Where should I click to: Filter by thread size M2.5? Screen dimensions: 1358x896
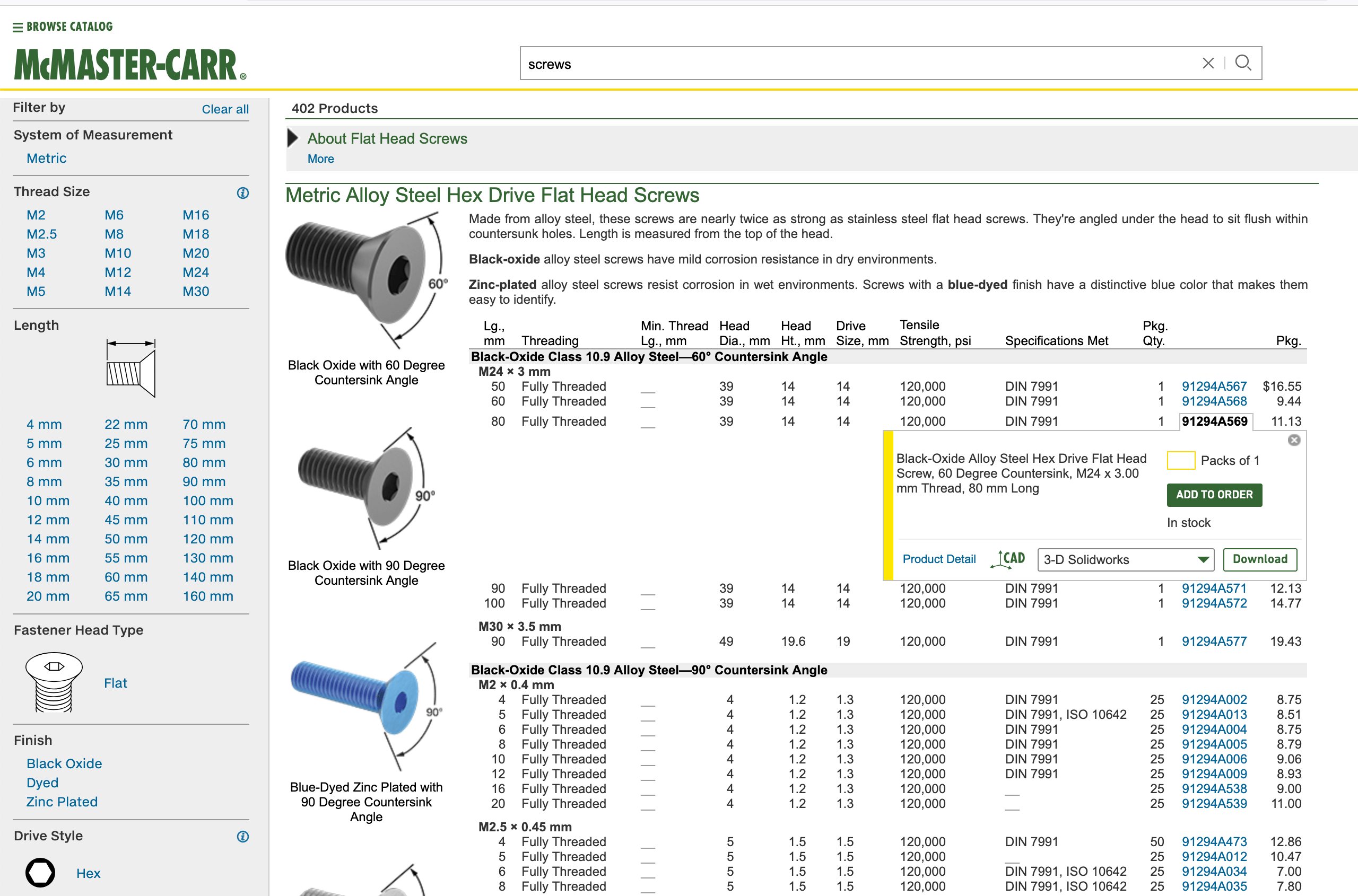click(x=41, y=234)
